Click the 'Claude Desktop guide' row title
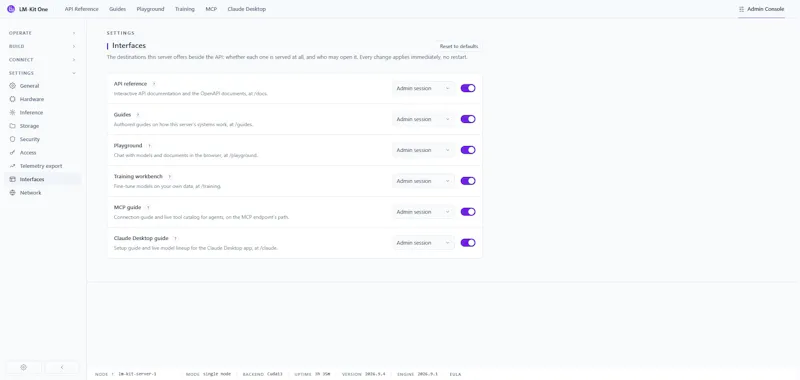 tap(141, 238)
